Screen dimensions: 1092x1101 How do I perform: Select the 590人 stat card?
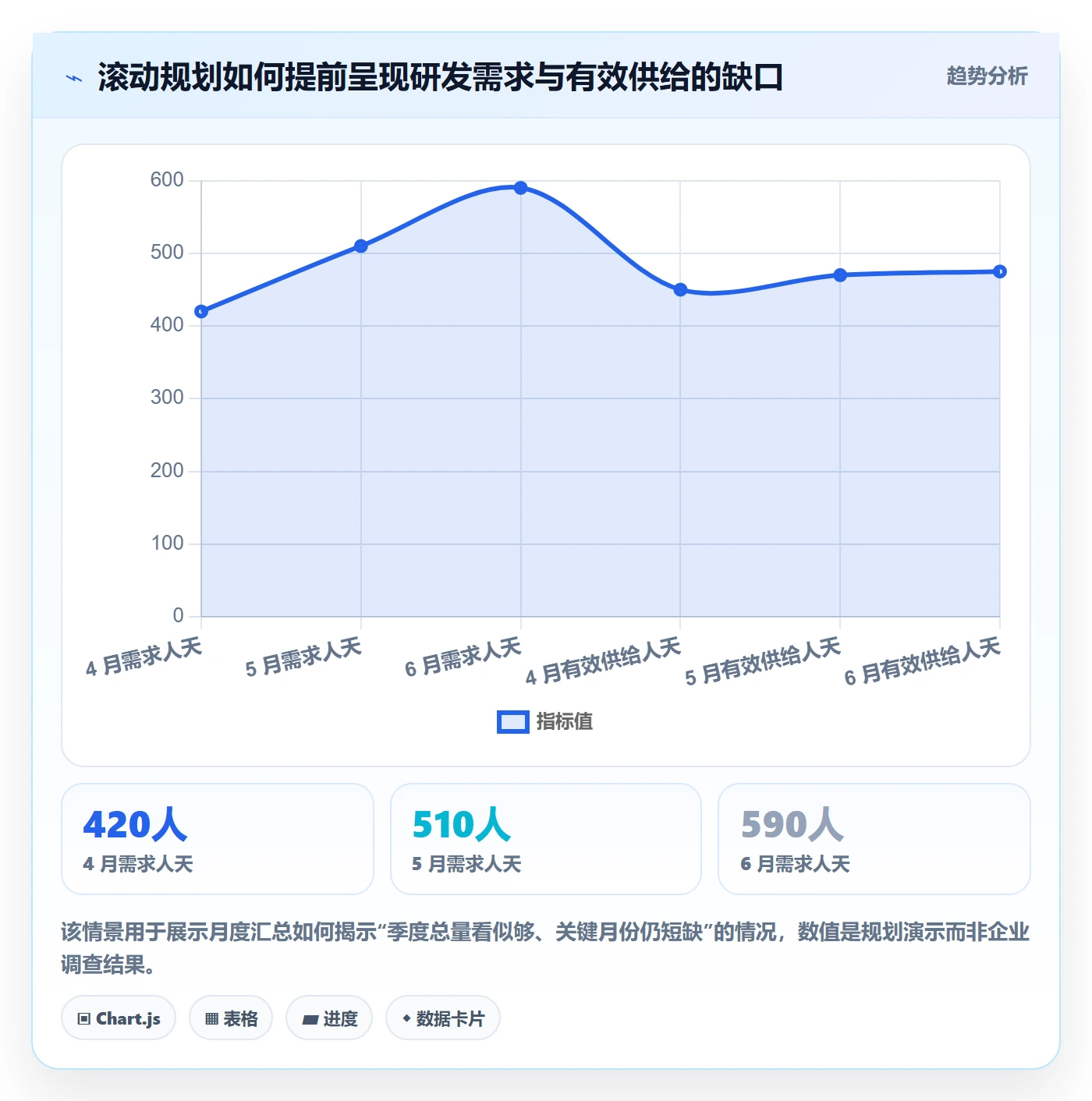pos(874,839)
